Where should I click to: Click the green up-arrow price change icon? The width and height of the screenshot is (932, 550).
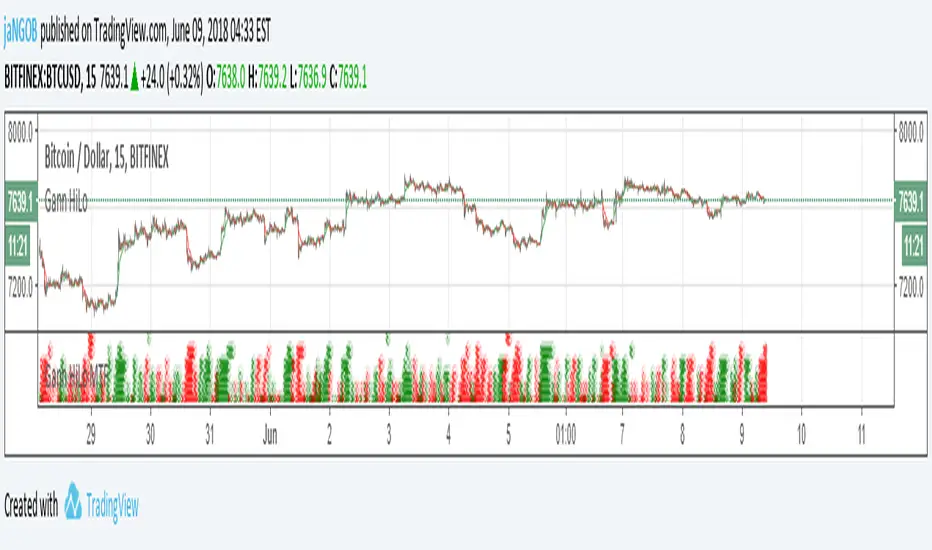click(x=134, y=77)
